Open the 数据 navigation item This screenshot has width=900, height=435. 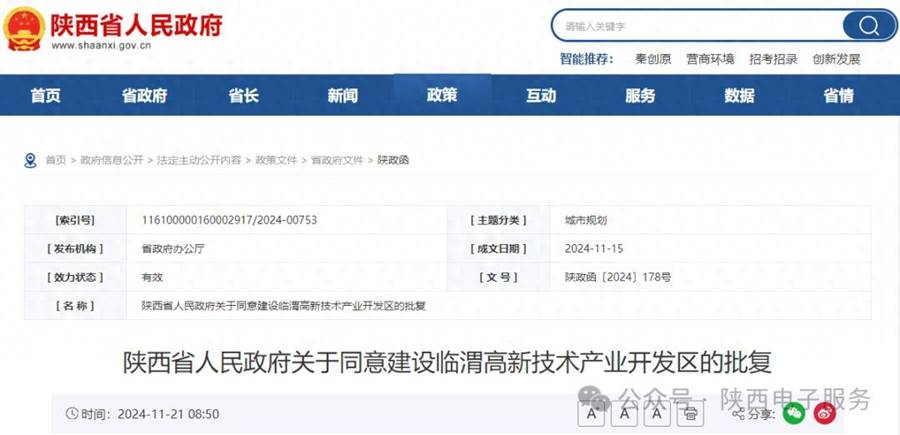point(739,96)
